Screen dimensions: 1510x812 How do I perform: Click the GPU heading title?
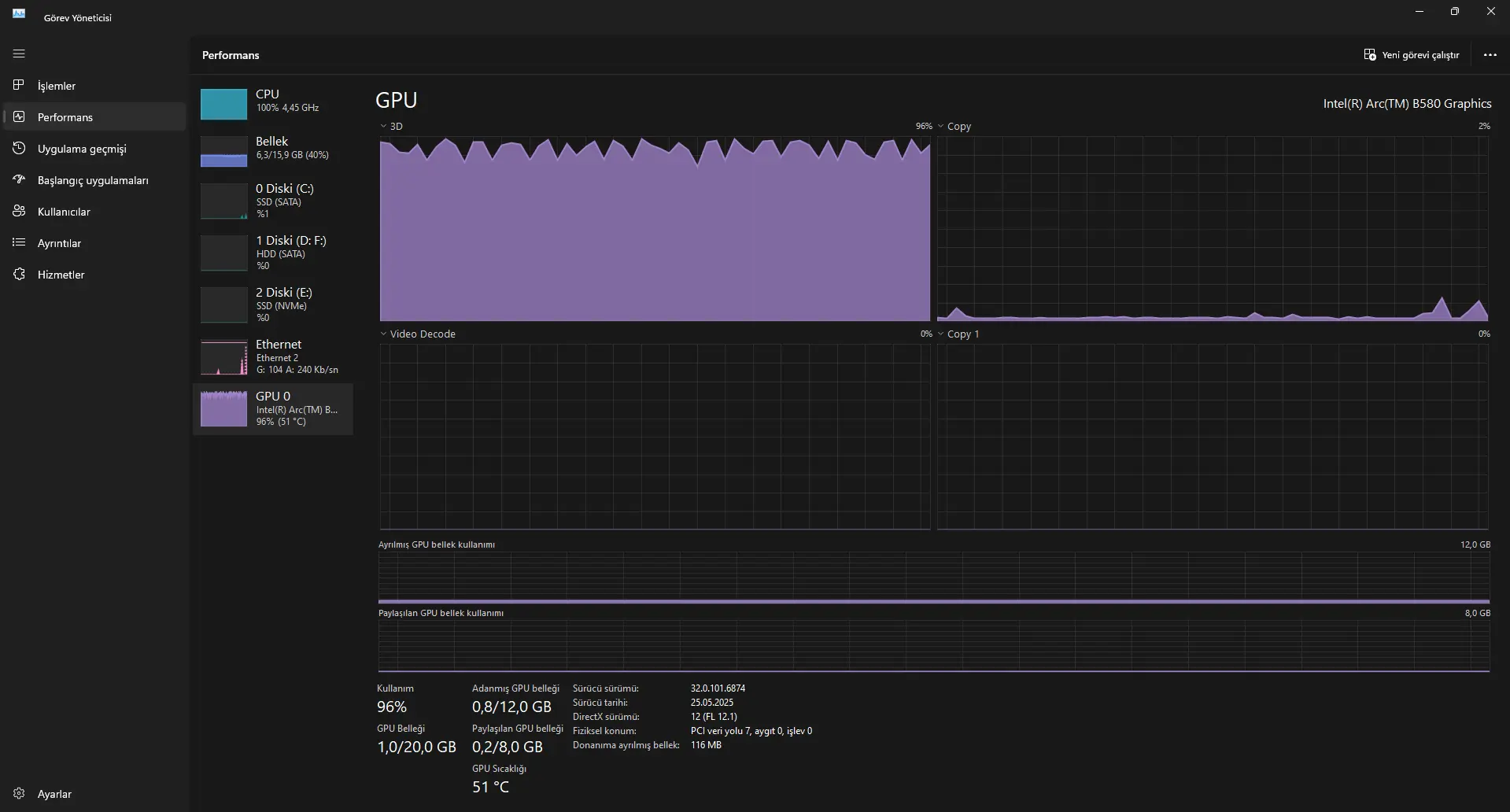coord(396,100)
